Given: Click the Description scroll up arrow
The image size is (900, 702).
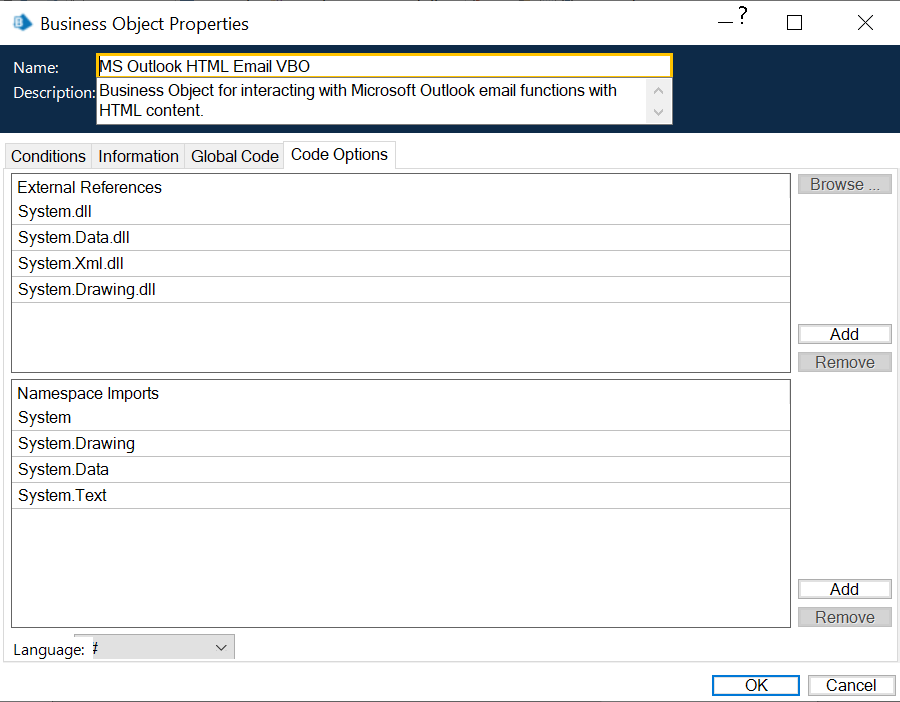Looking at the screenshot, I should (x=658, y=91).
